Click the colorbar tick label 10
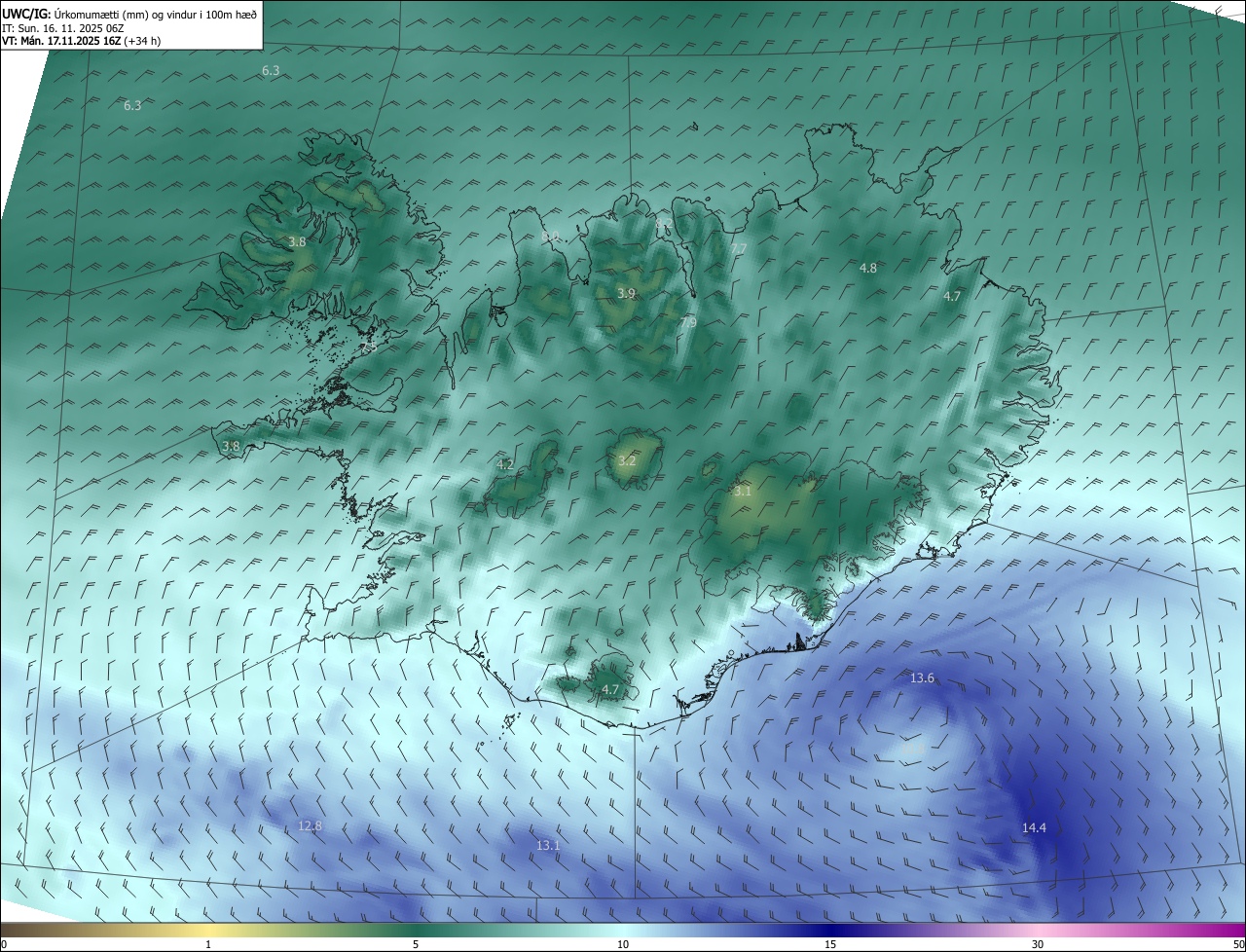Viewport: 1246px width, 952px height. pos(623,944)
